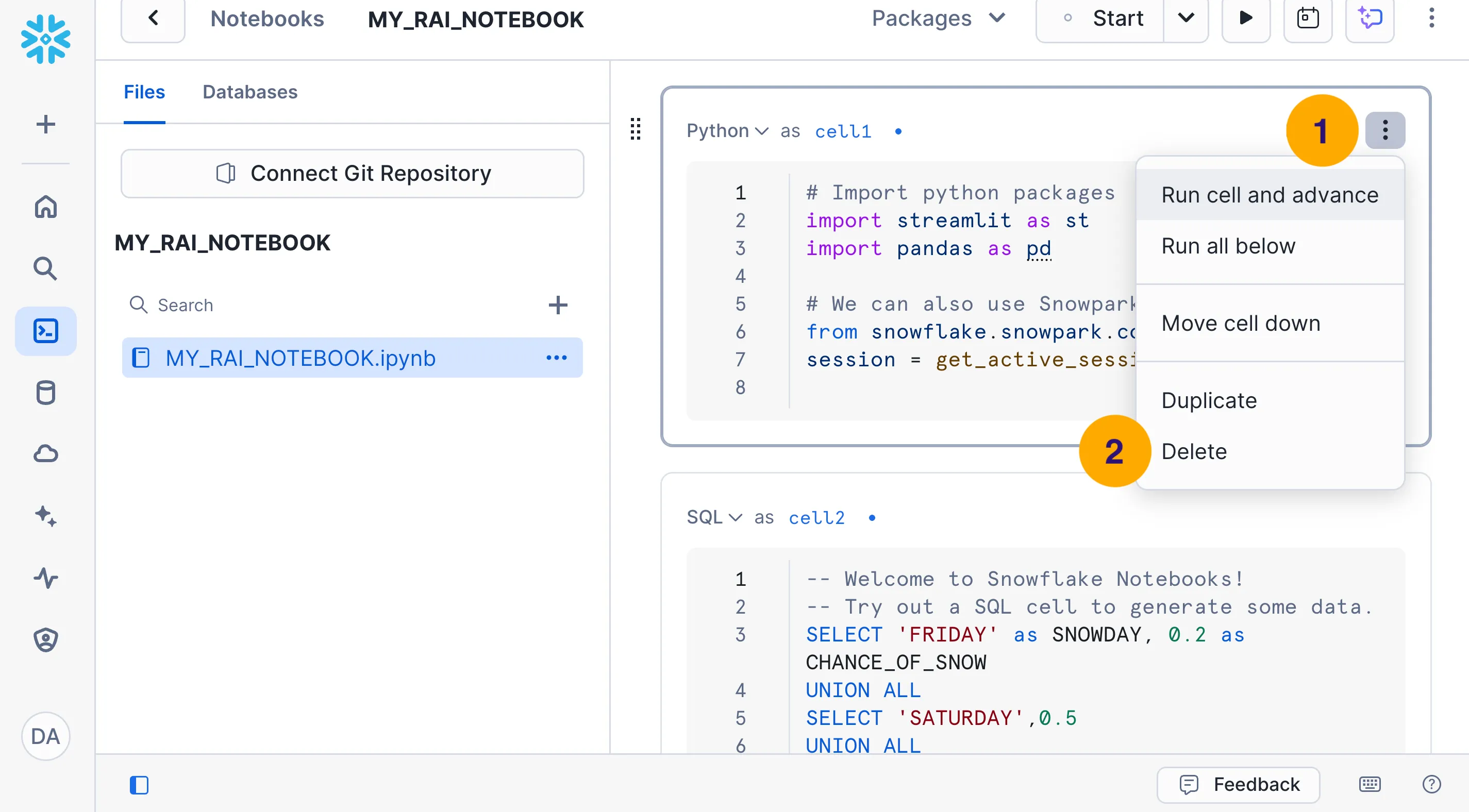Click the plus Create icon in sidebar
This screenshot has height=812, width=1469.
pyautogui.click(x=46, y=124)
